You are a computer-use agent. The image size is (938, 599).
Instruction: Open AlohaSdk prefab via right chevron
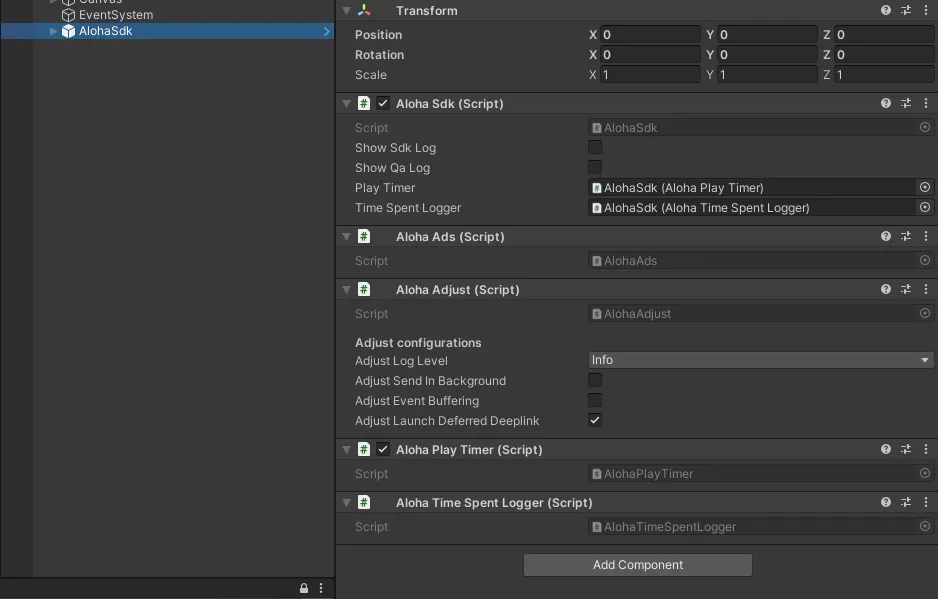click(327, 31)
